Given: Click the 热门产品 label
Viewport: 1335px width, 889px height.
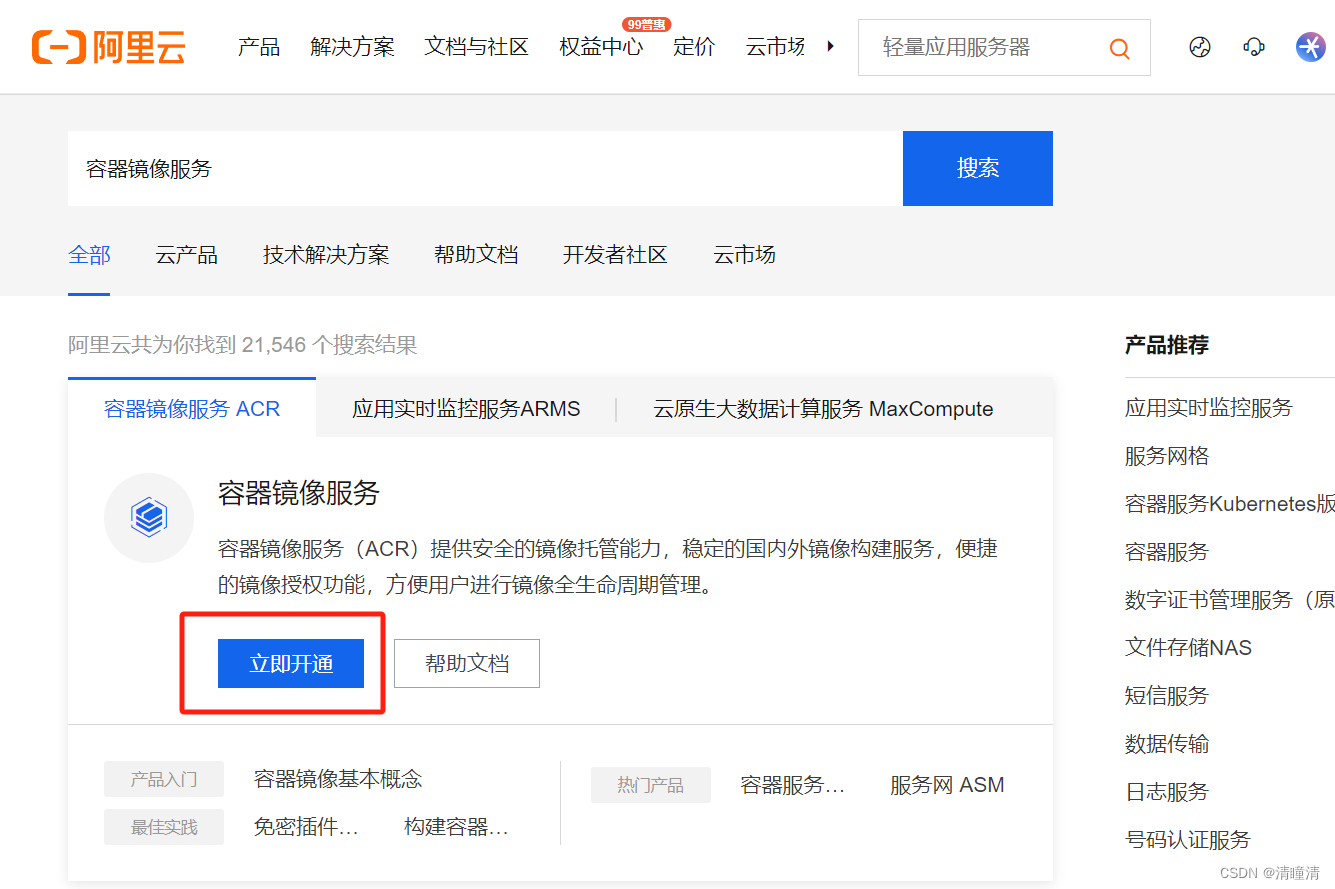Looking at the screenshot, I should (651, 785).
